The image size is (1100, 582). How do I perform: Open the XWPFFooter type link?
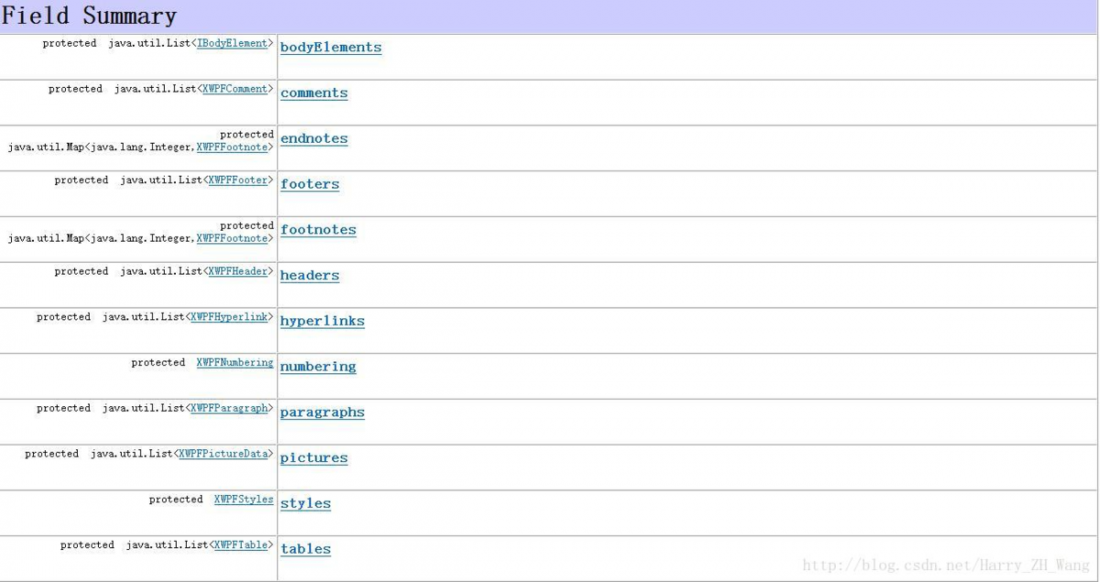pyautogui.click(x=238, y=180)
